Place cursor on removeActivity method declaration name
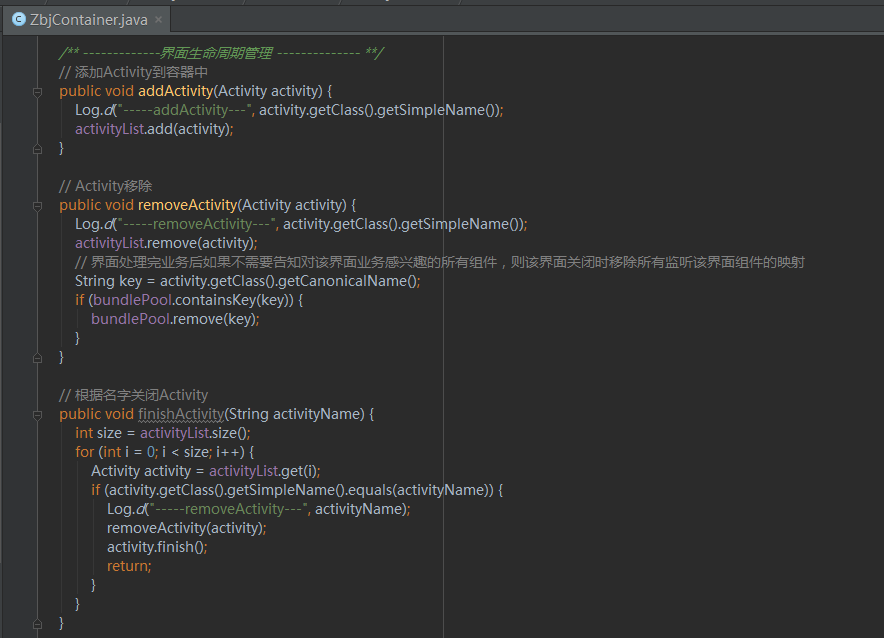 click(186, 205)
